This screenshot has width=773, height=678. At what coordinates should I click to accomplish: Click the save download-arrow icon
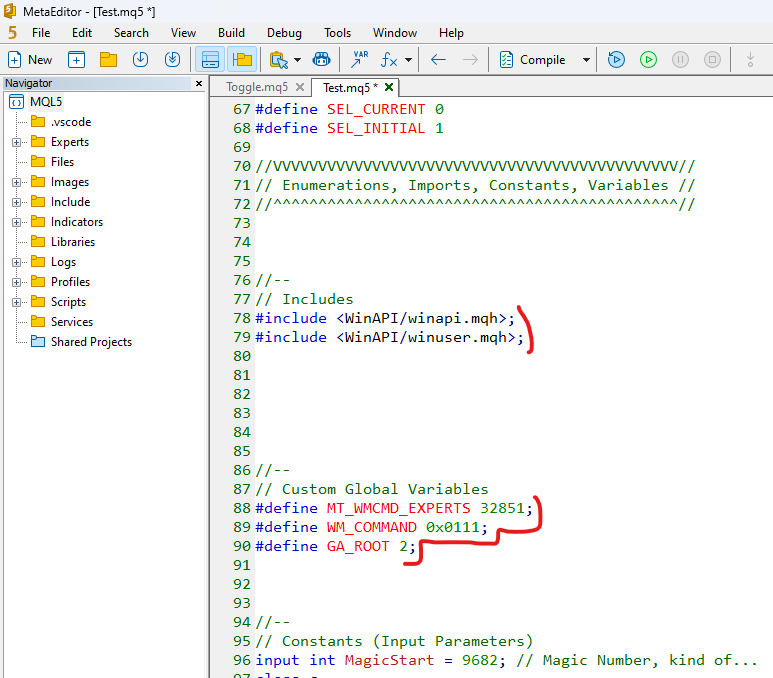[x=141, y=60]
